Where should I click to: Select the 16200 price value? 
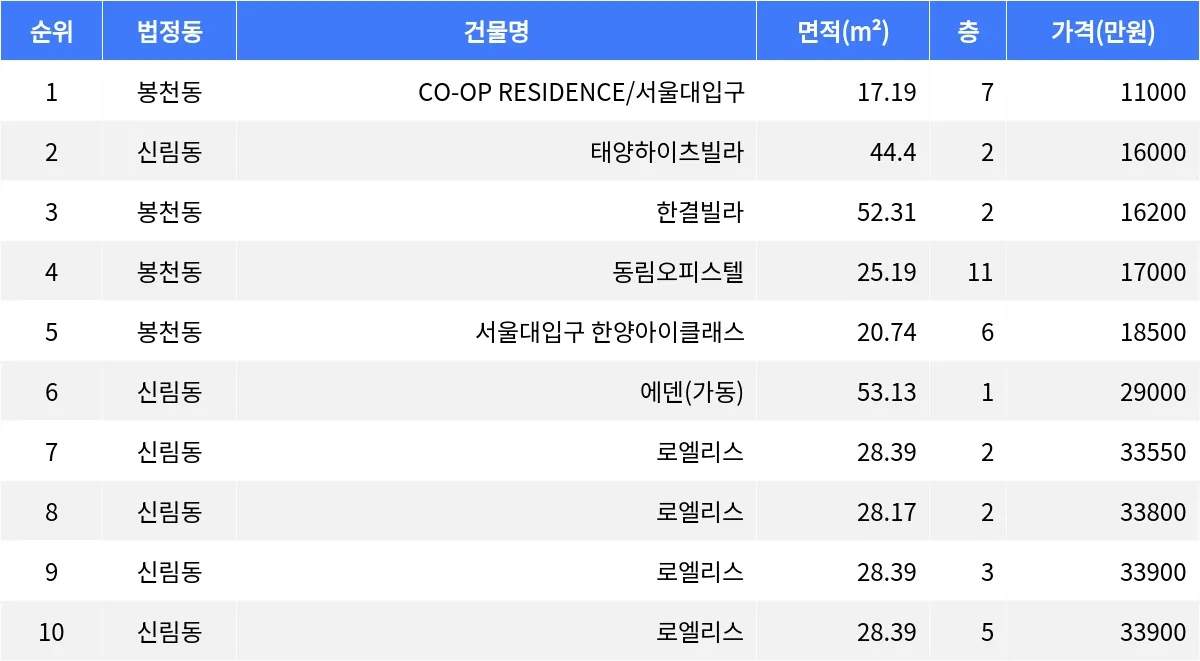coord(1153,213)
